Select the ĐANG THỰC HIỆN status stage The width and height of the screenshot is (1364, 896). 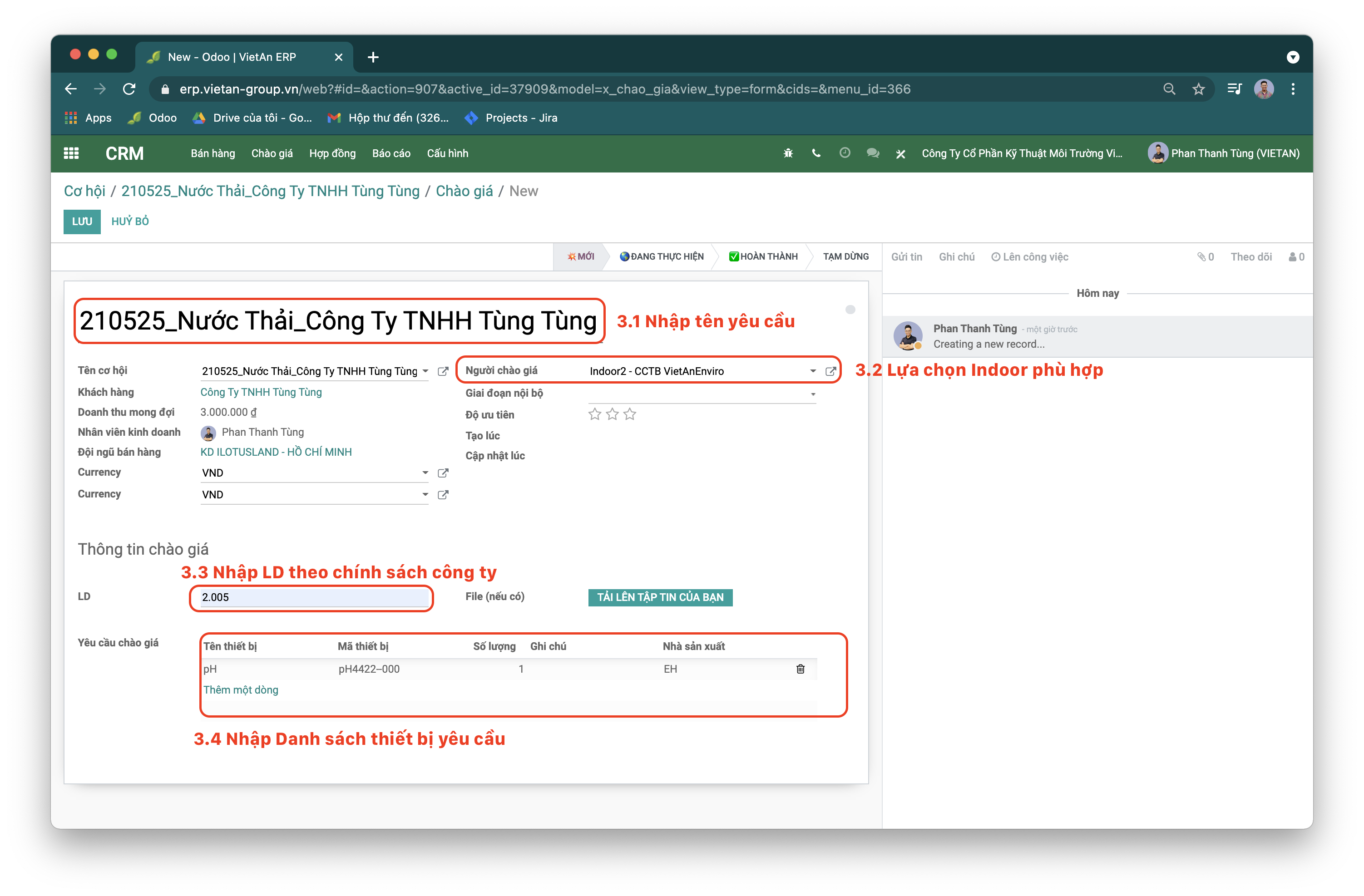662,256
